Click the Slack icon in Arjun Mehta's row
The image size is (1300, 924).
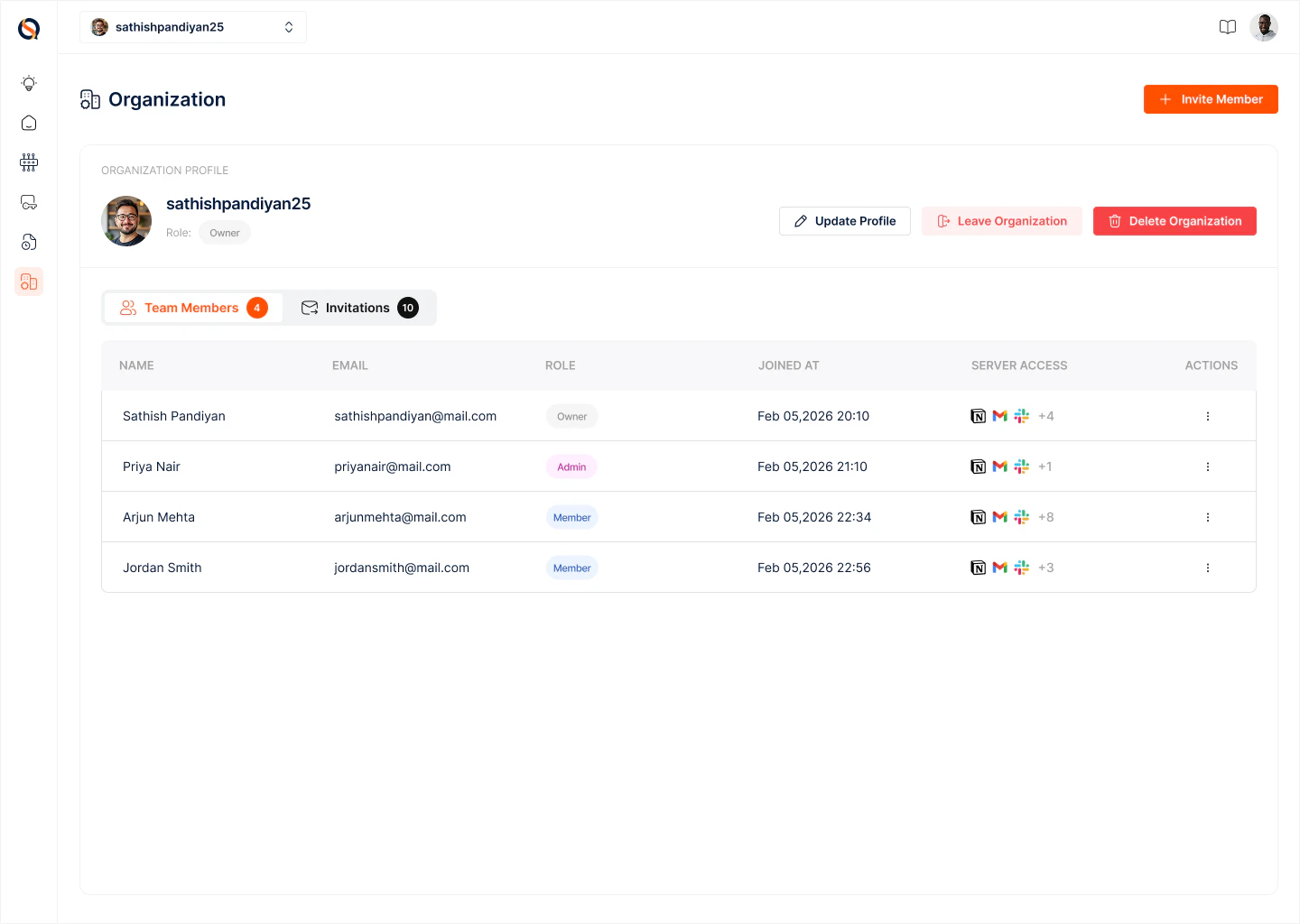pos(1021,516)
